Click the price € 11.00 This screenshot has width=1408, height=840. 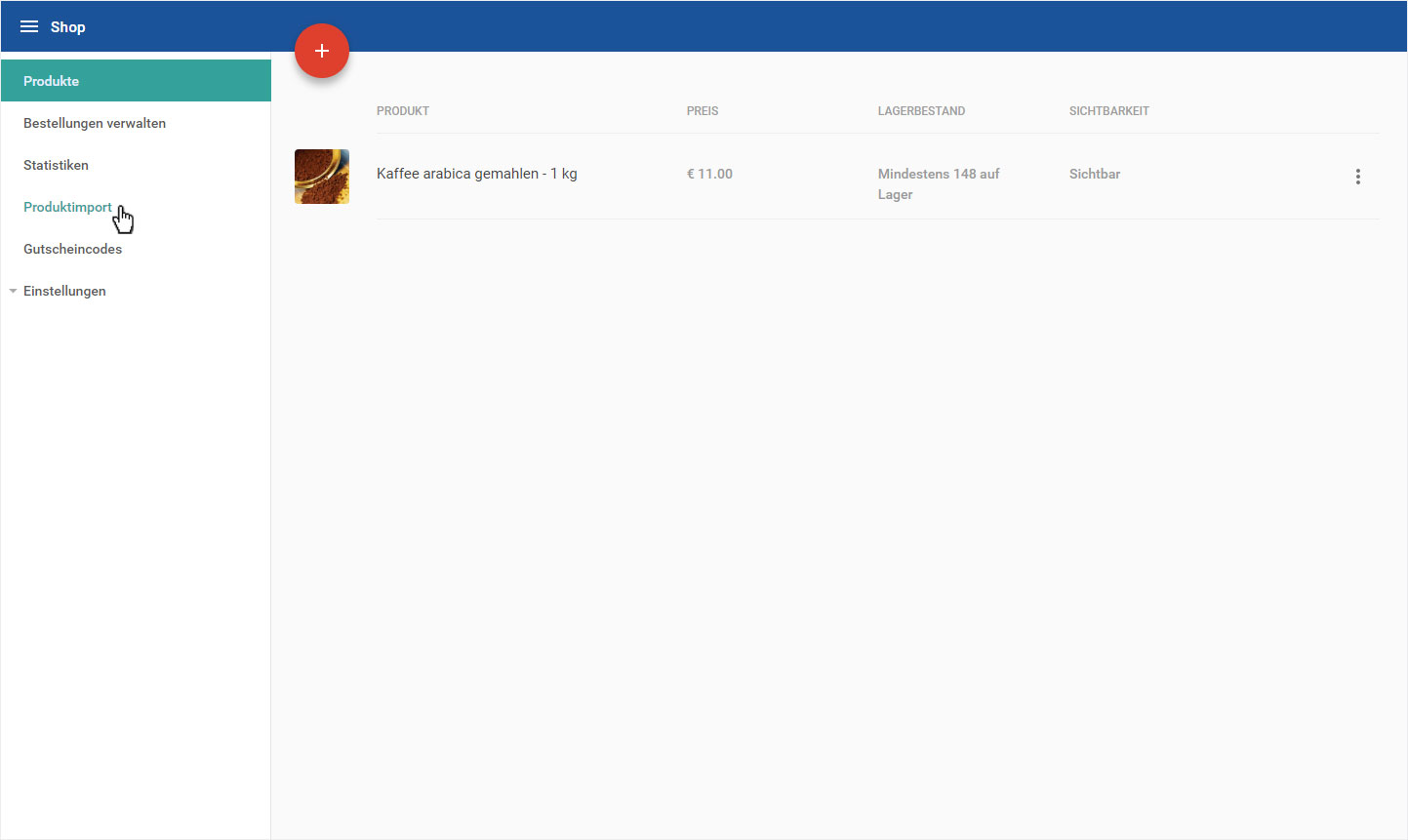click(709, 174)
